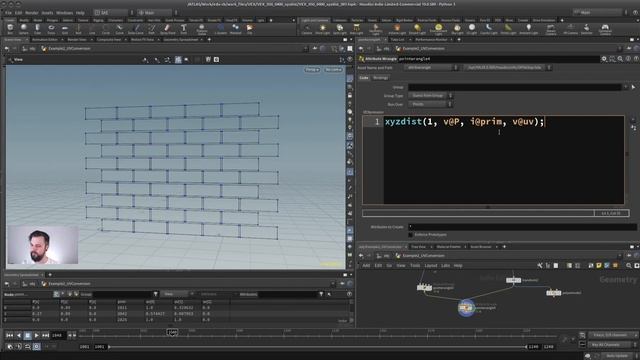Select the Platonic Solids shelf tool
This screenshot has height=360, width=640.
click(202, 29)
